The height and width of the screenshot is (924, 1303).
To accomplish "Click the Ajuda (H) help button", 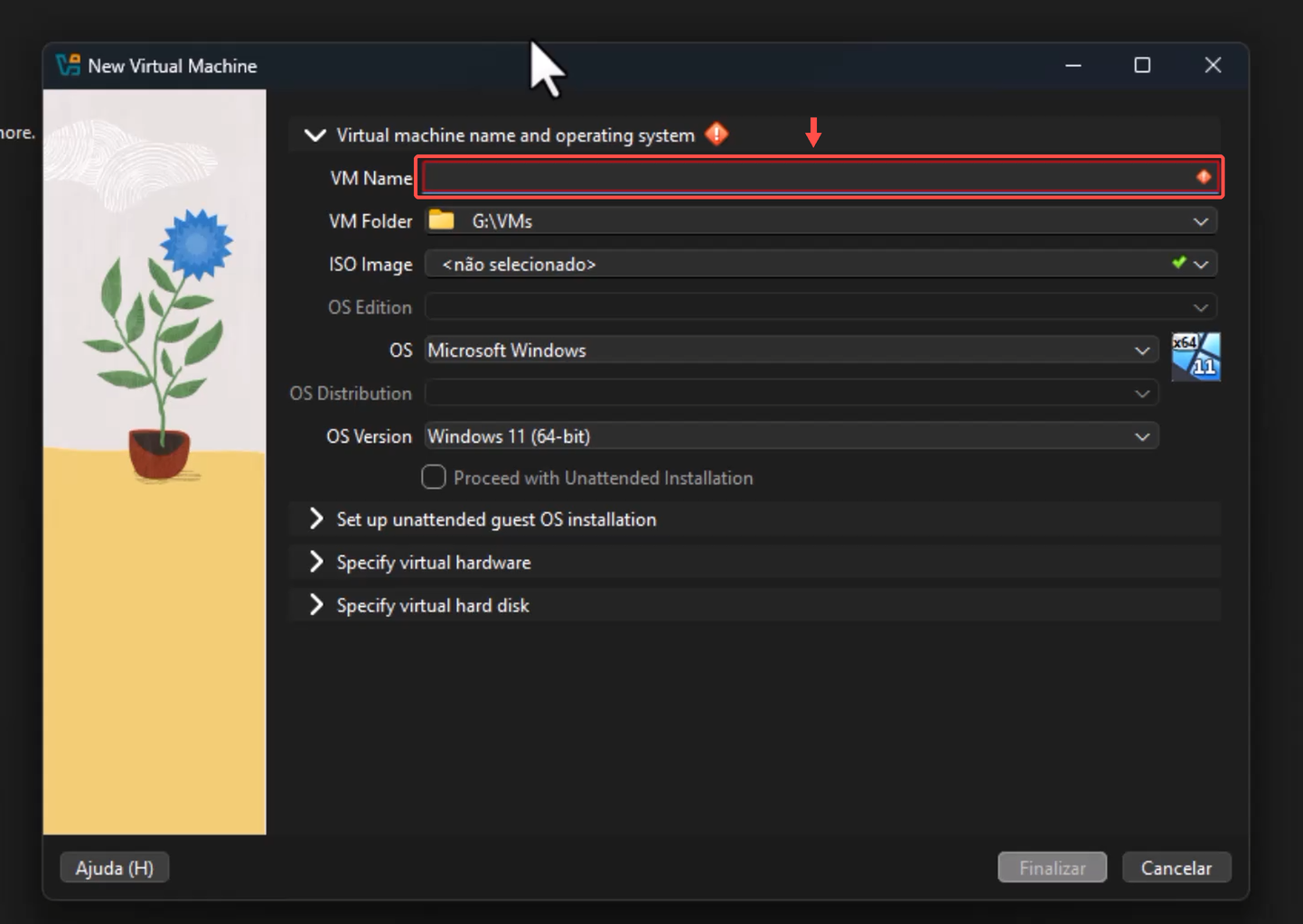I will [115, 868].
